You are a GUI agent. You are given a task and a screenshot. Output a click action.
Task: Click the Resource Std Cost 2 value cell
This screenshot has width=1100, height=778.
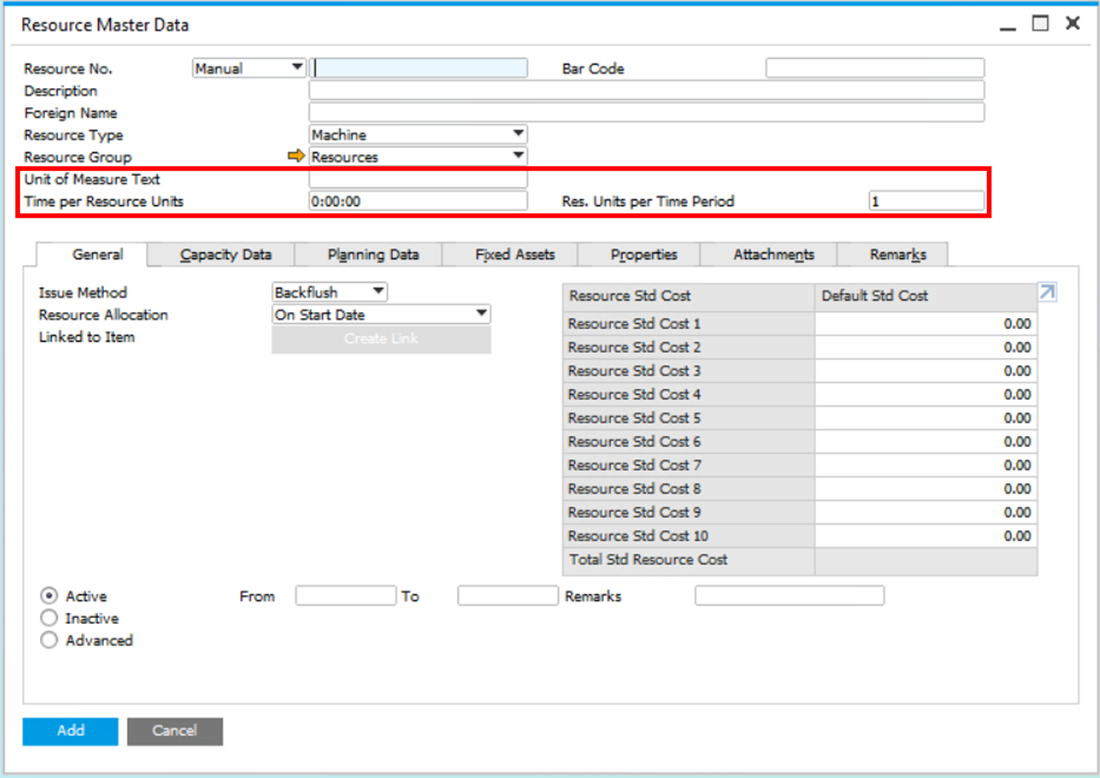coord(925,347)
